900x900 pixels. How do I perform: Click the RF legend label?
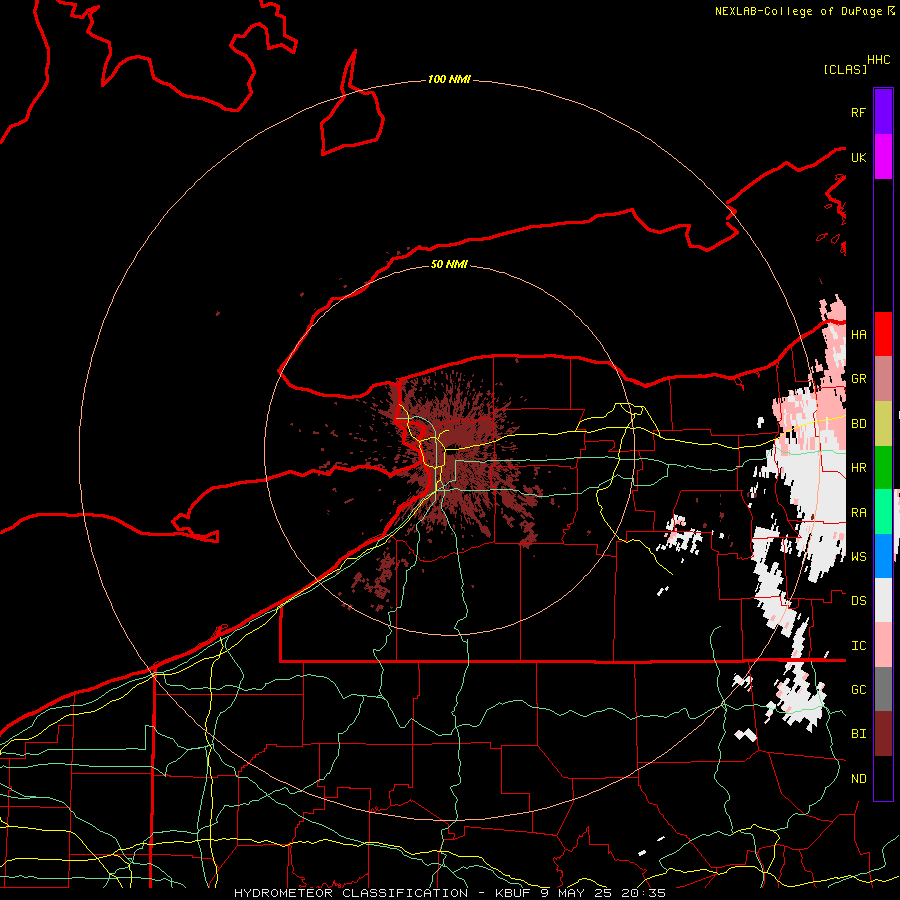click(858, 112)
